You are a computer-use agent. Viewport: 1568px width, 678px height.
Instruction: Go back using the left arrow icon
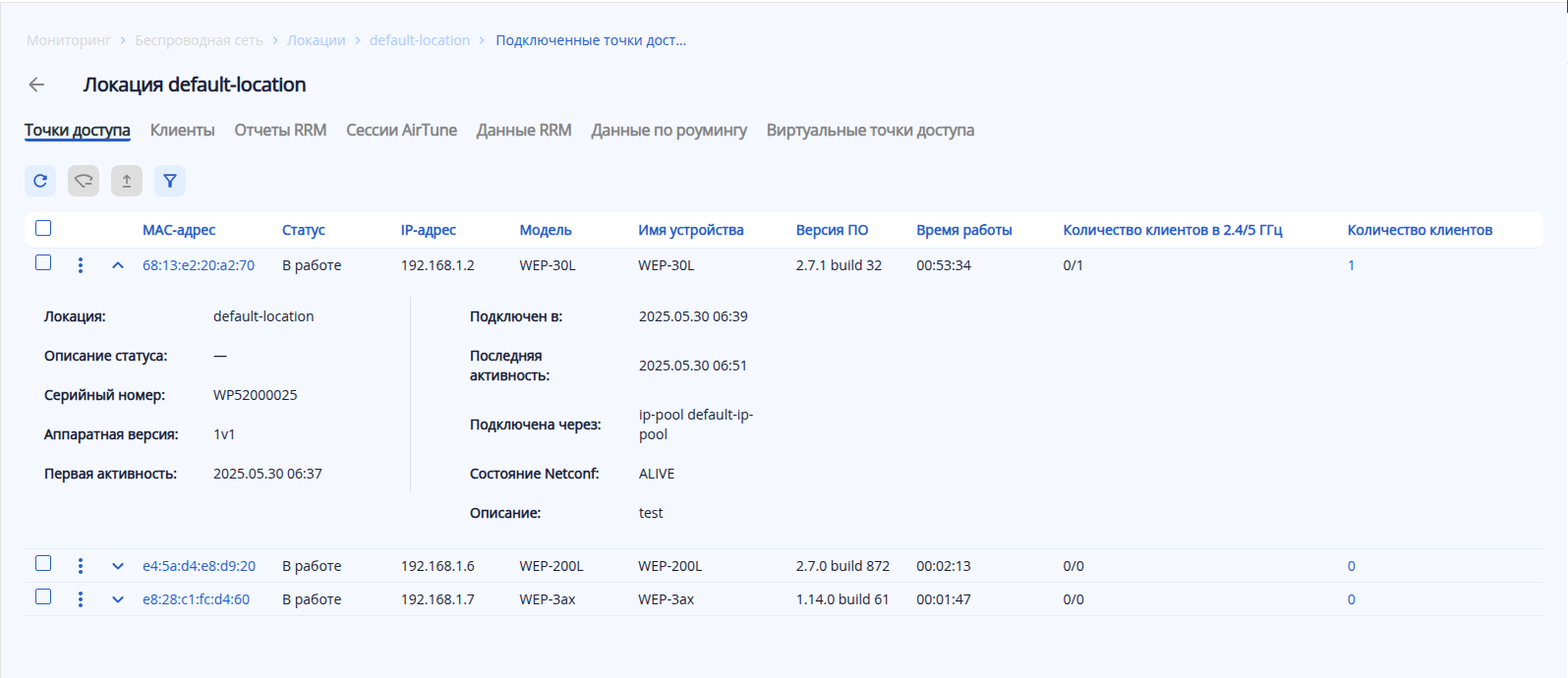(37, 85)
